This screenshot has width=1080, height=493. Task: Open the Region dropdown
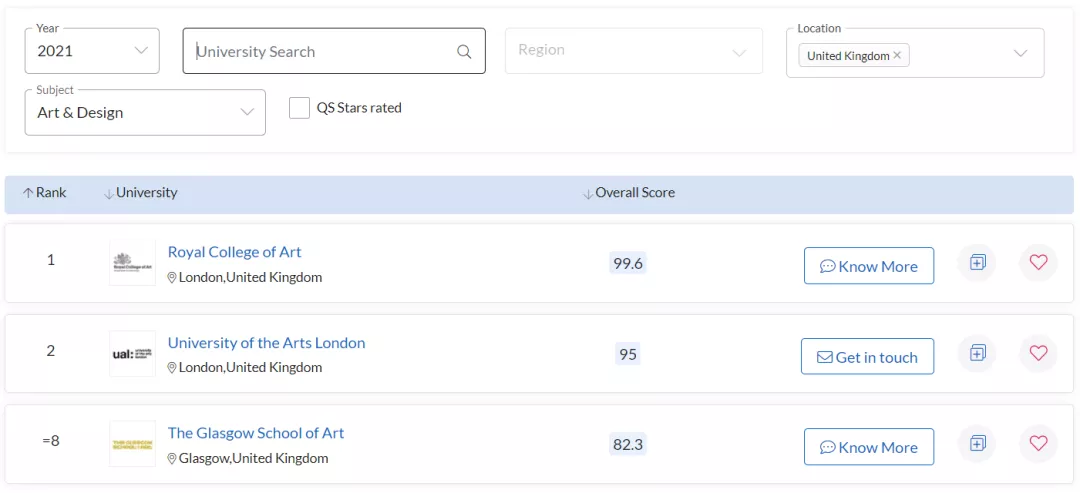tap(634, 51)
